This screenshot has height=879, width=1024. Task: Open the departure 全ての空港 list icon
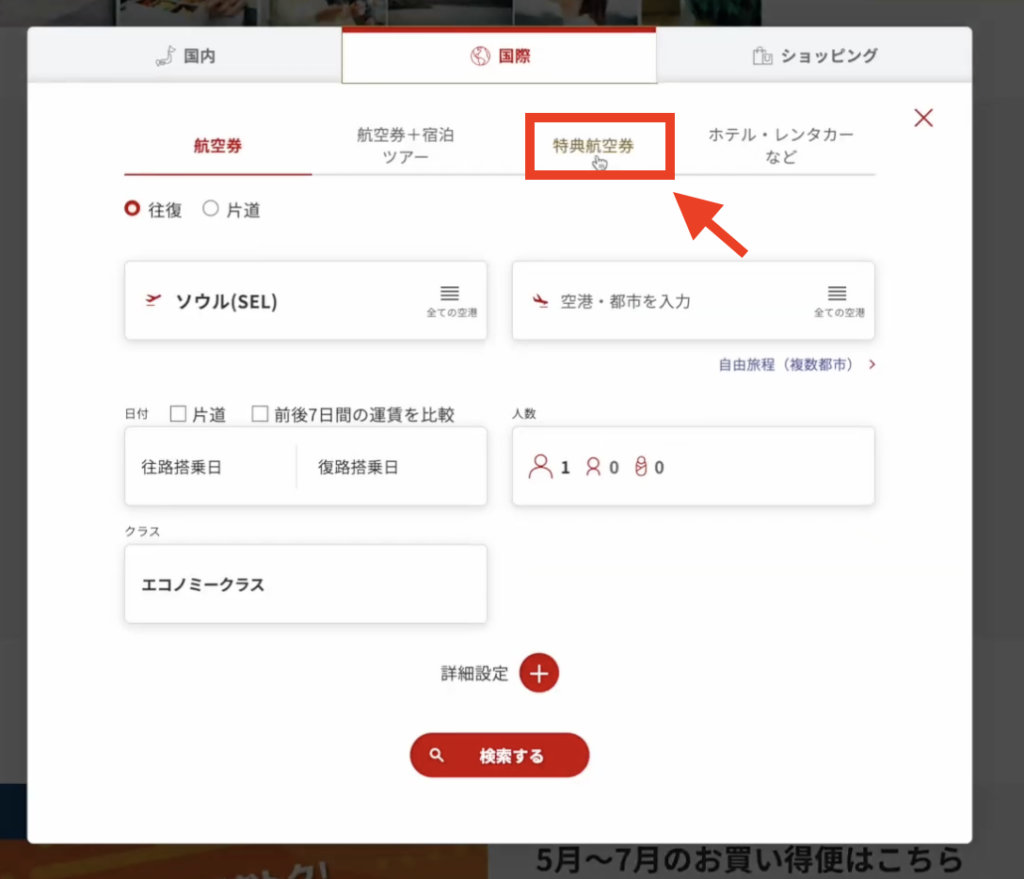coord(451,300)
